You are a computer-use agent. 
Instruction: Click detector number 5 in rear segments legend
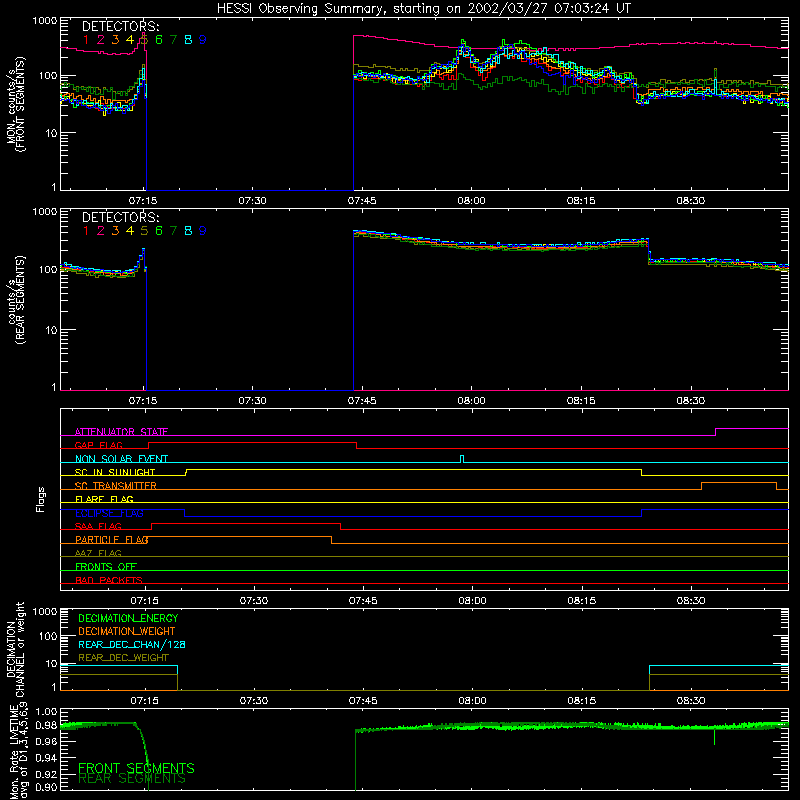click(144, 231)
